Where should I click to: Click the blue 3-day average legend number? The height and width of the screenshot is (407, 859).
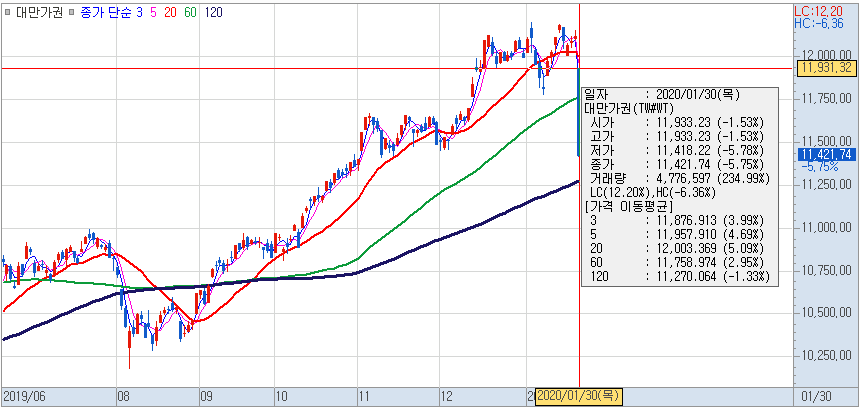[x=138, y=12]
